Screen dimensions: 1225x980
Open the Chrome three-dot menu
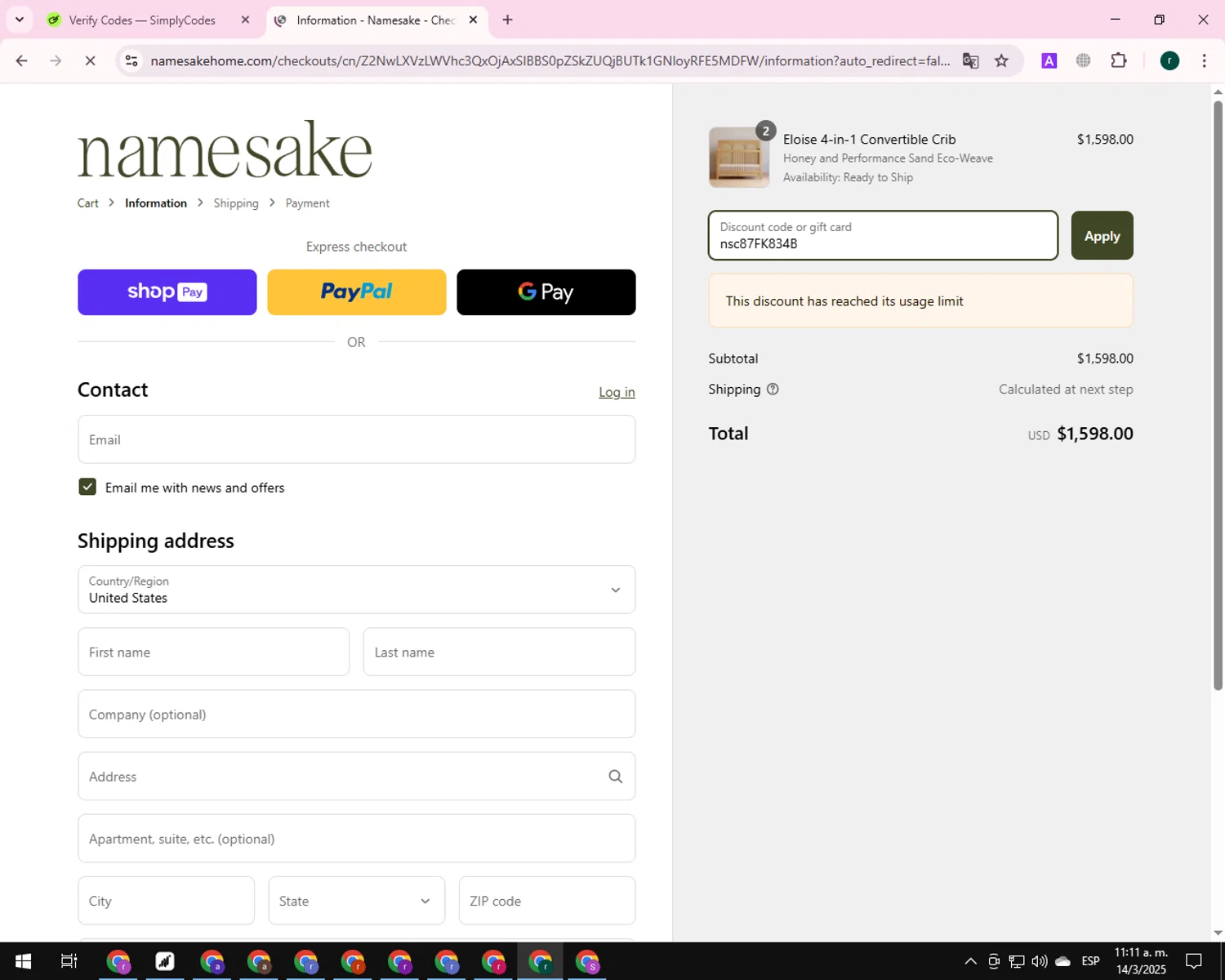click(1204, 60)
